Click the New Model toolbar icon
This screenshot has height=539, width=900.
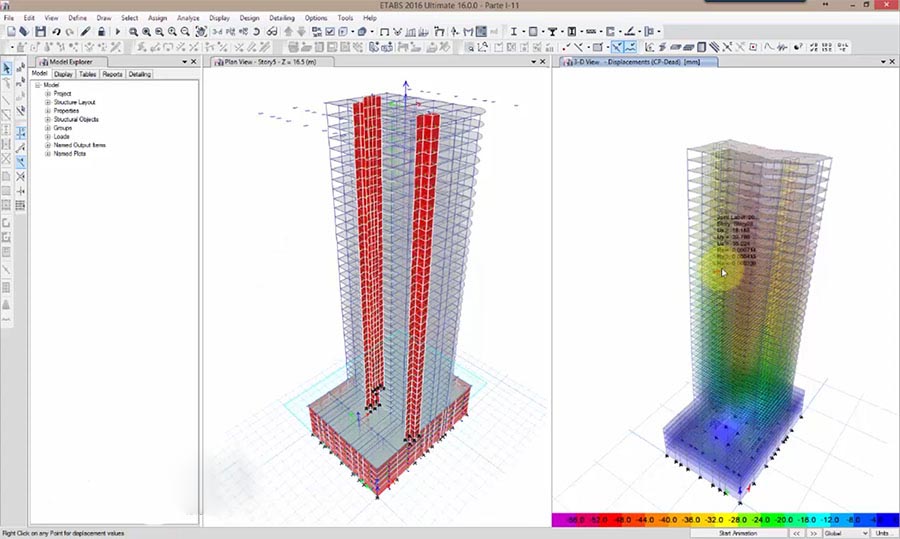[11, 32]
